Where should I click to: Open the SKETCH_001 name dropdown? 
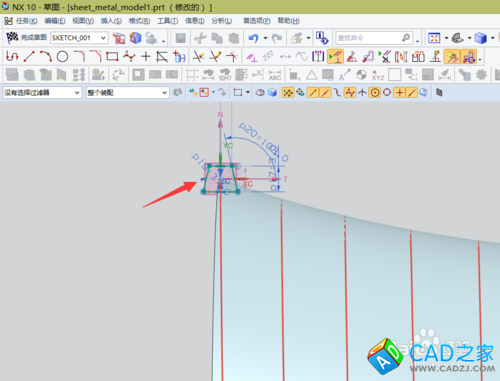click(79, 38)
